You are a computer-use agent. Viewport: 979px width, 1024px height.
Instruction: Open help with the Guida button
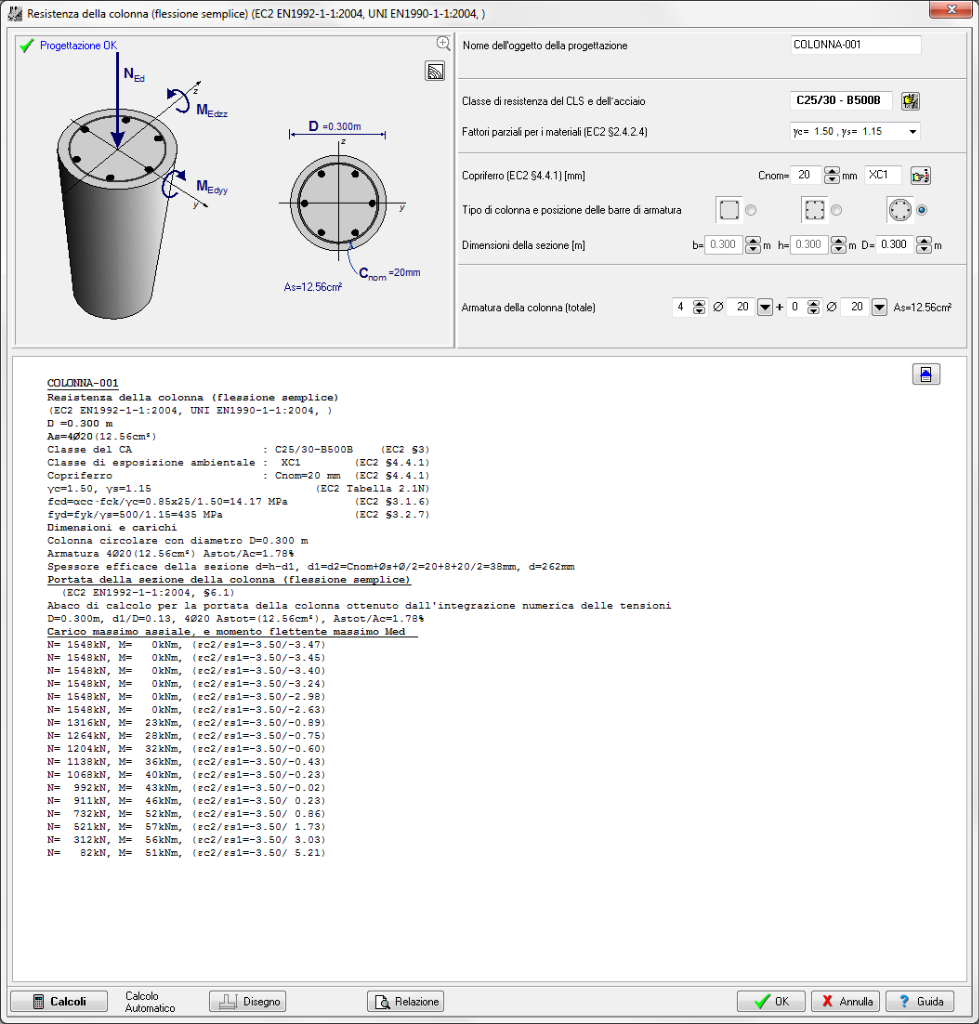(x=920, y=1001)
